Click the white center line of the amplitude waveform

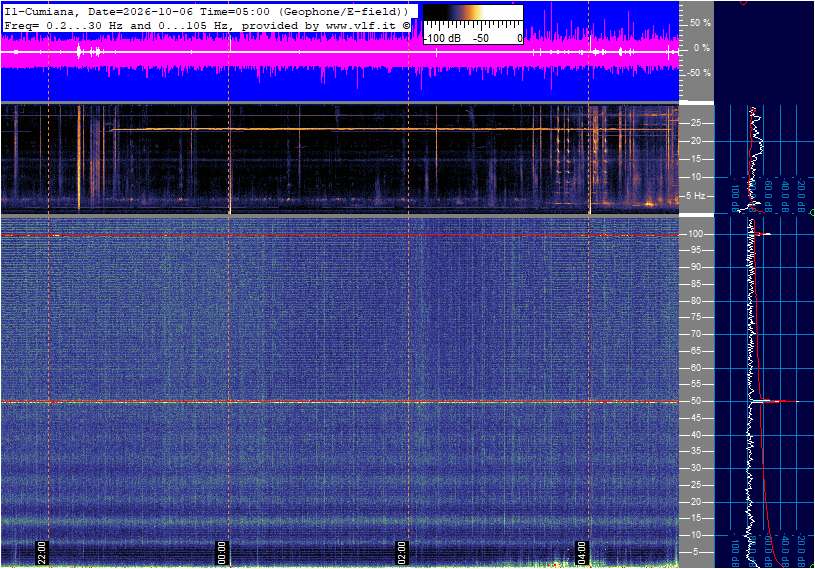tap(340, 52)
